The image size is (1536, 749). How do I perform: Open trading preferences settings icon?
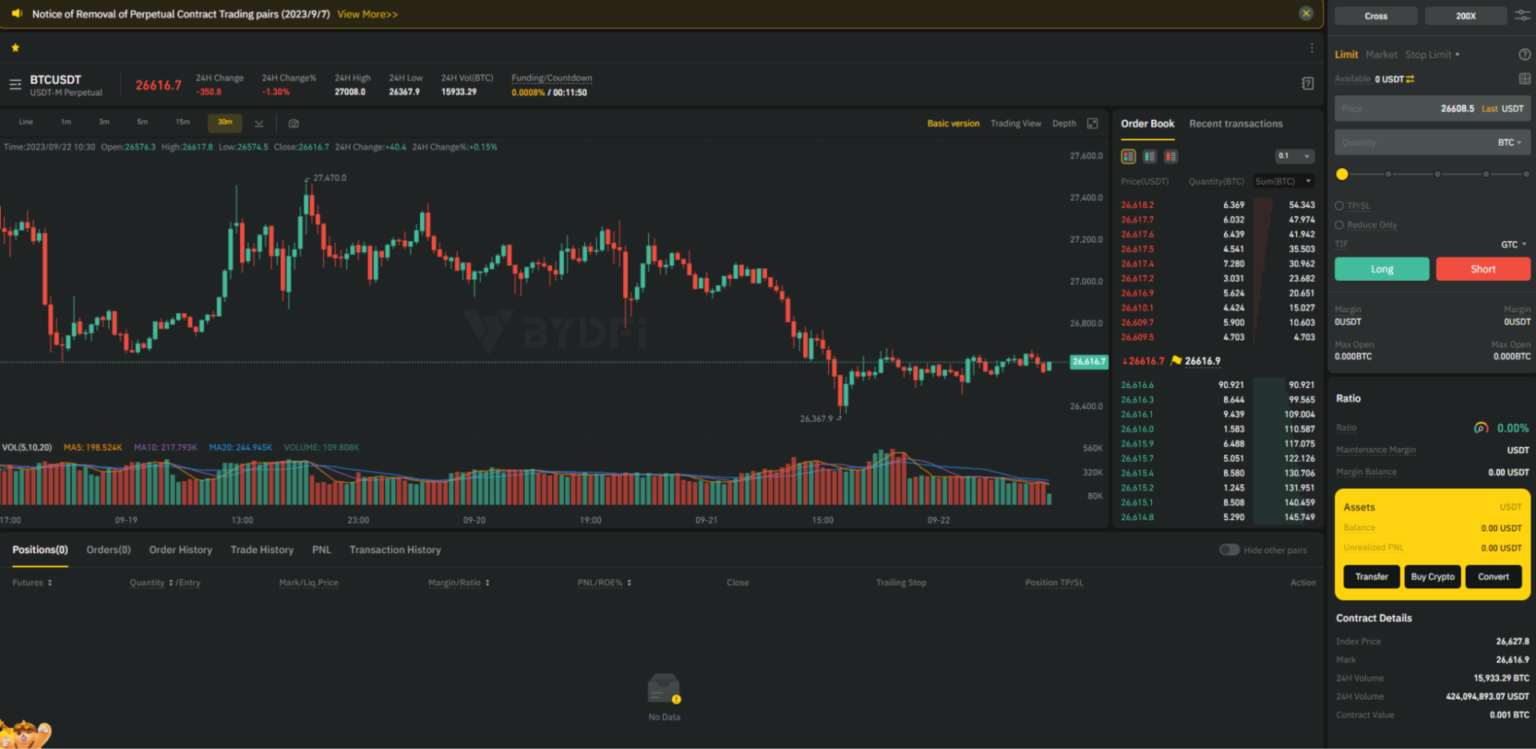[1522, 15]
